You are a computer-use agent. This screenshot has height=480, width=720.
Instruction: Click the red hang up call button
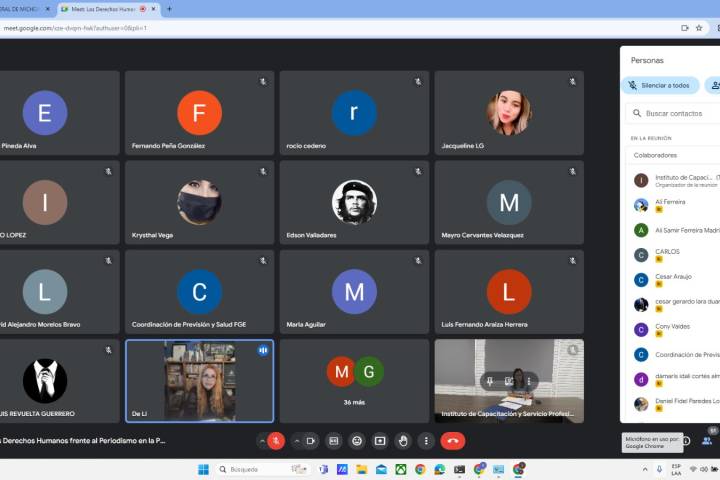453,440
